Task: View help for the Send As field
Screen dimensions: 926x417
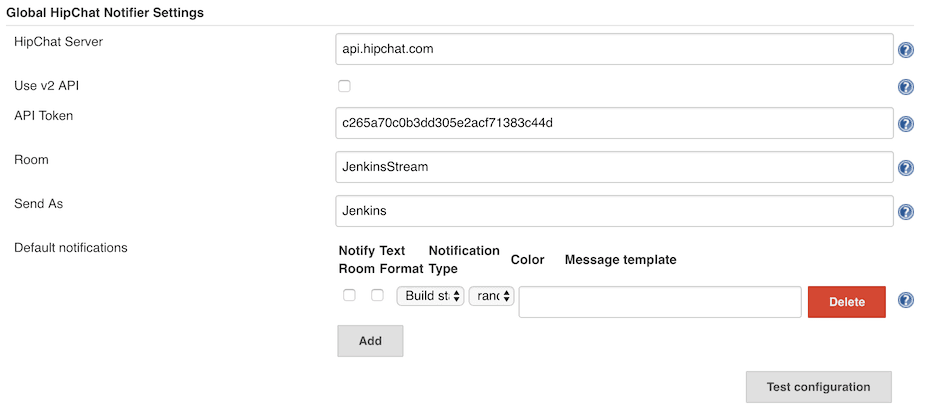Action: [x=906, y=212]
